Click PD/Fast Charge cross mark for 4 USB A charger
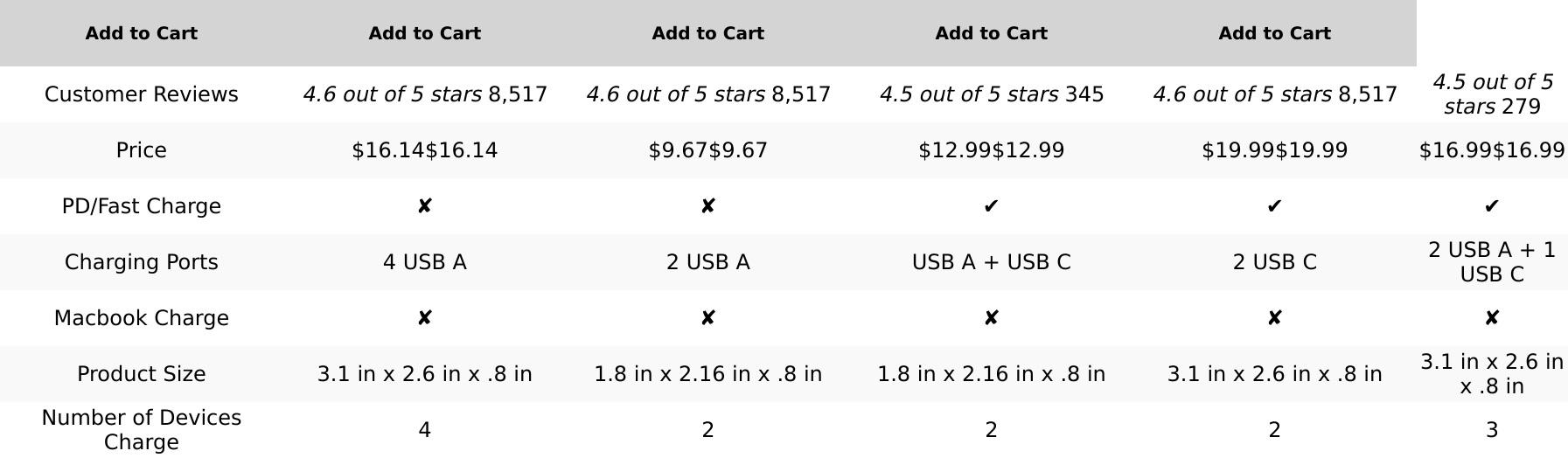Screen dimensions: 1568x458 424,206
